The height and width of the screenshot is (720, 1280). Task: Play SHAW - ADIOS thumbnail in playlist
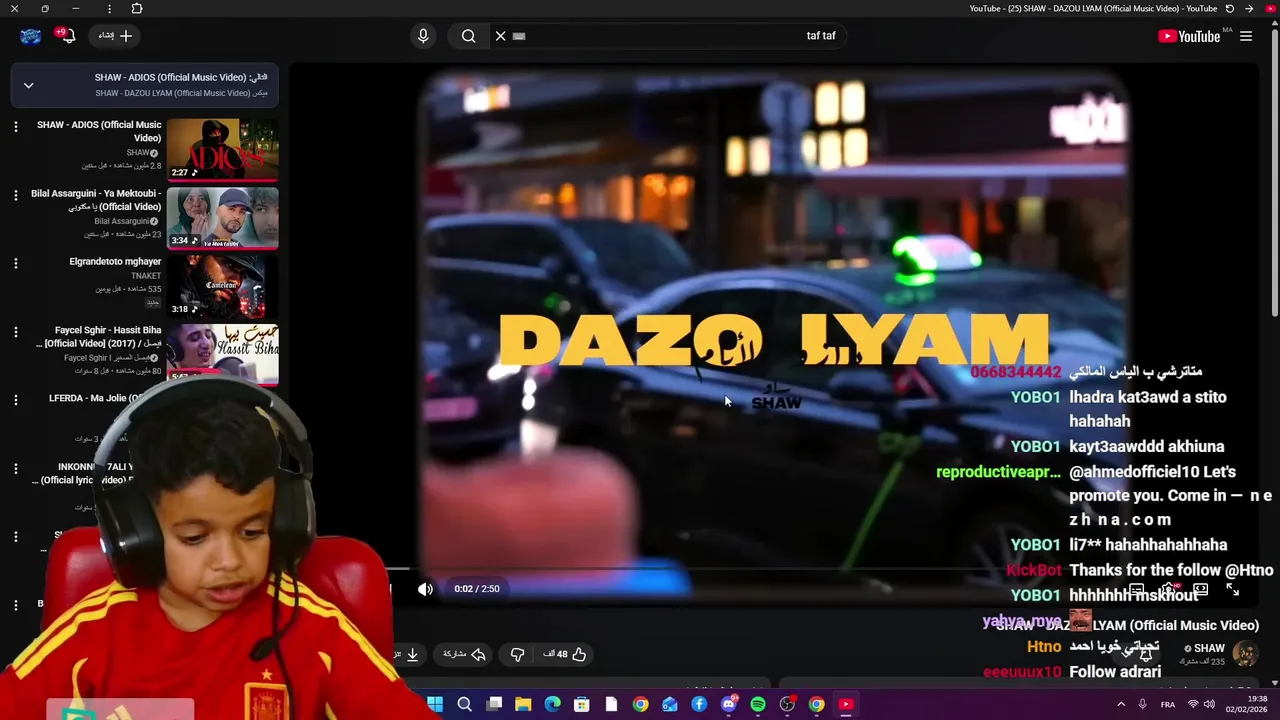pyautogui.click(x=222, y=150)
